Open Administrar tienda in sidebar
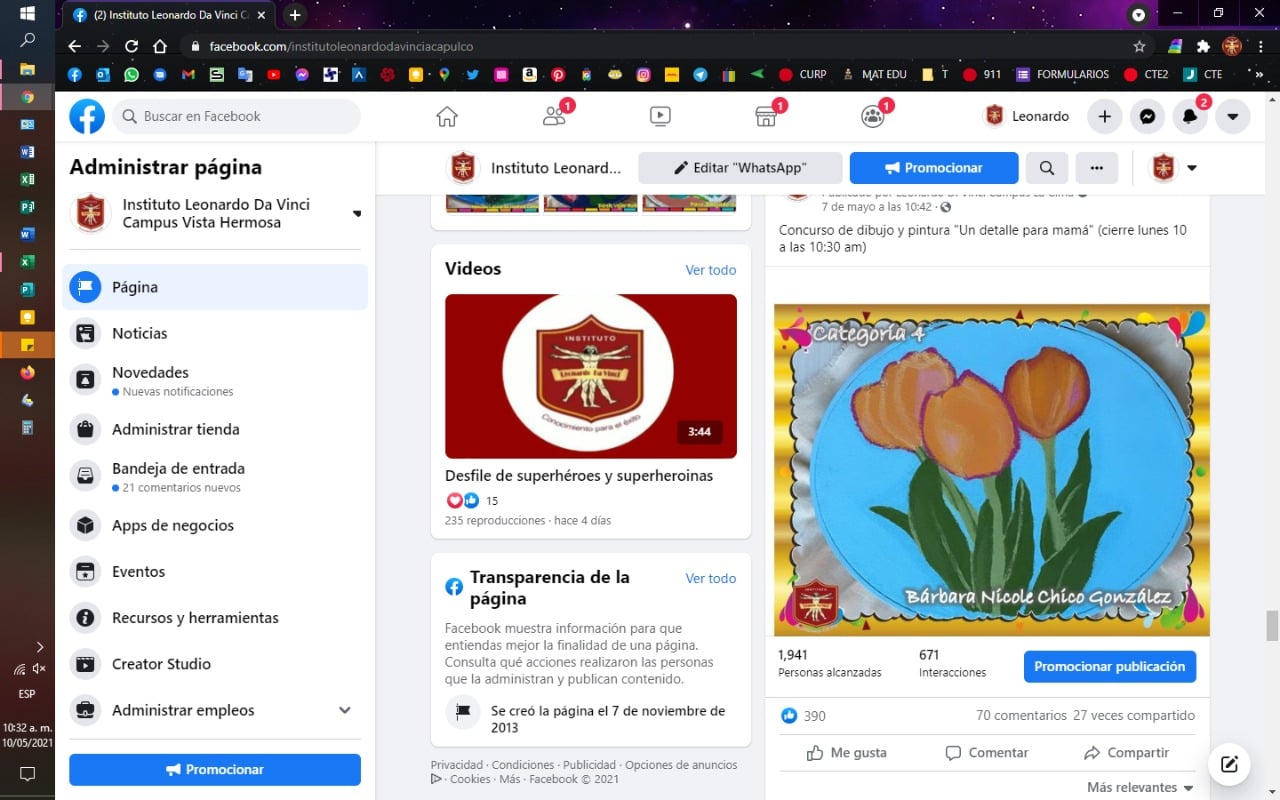This screenshot has width=1280, height=800. [215, 429]
